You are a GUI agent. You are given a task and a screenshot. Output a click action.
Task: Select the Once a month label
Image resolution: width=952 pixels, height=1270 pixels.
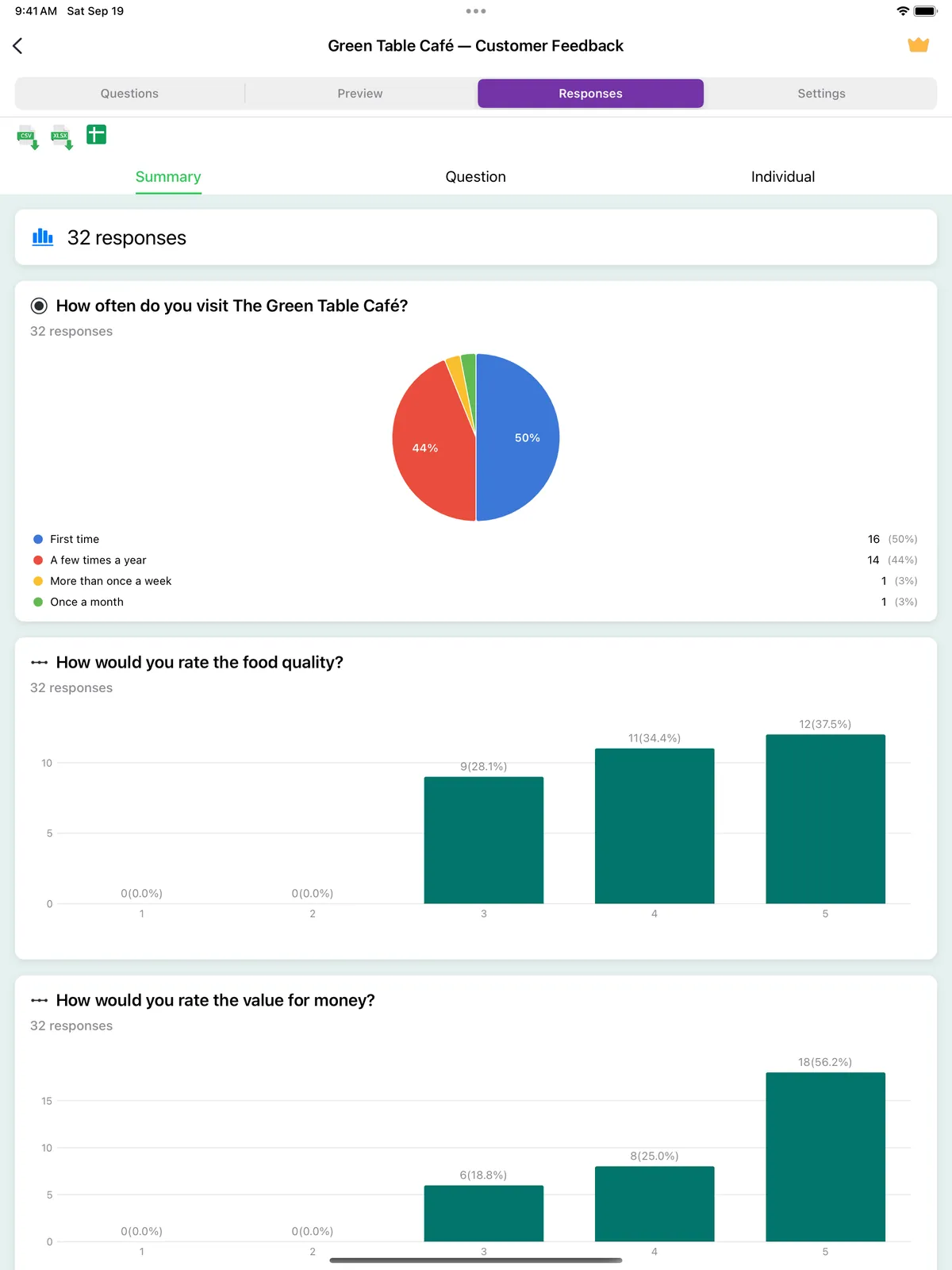click(87, 602)
